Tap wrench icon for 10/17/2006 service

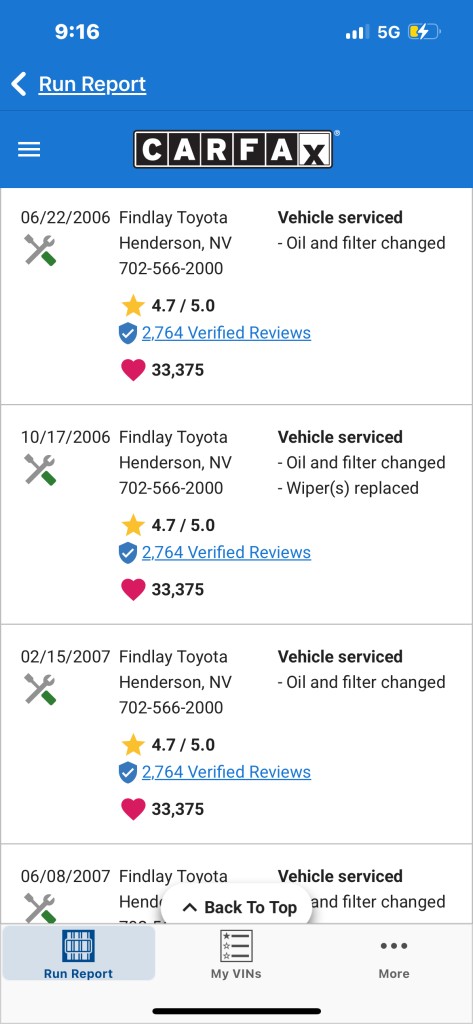pos(40,469)
